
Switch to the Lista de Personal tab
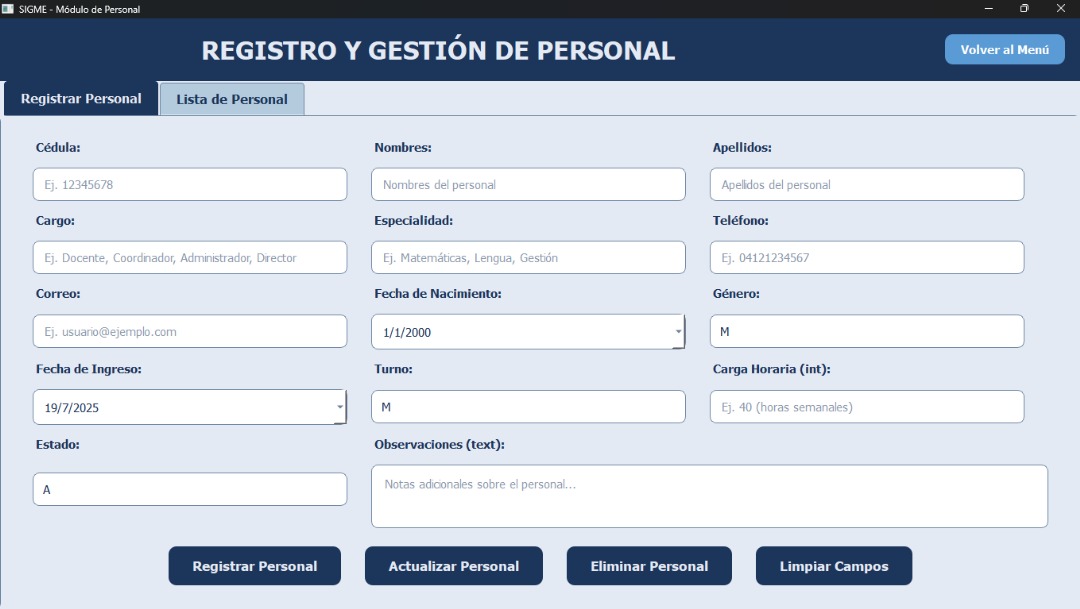coord(232,99)
